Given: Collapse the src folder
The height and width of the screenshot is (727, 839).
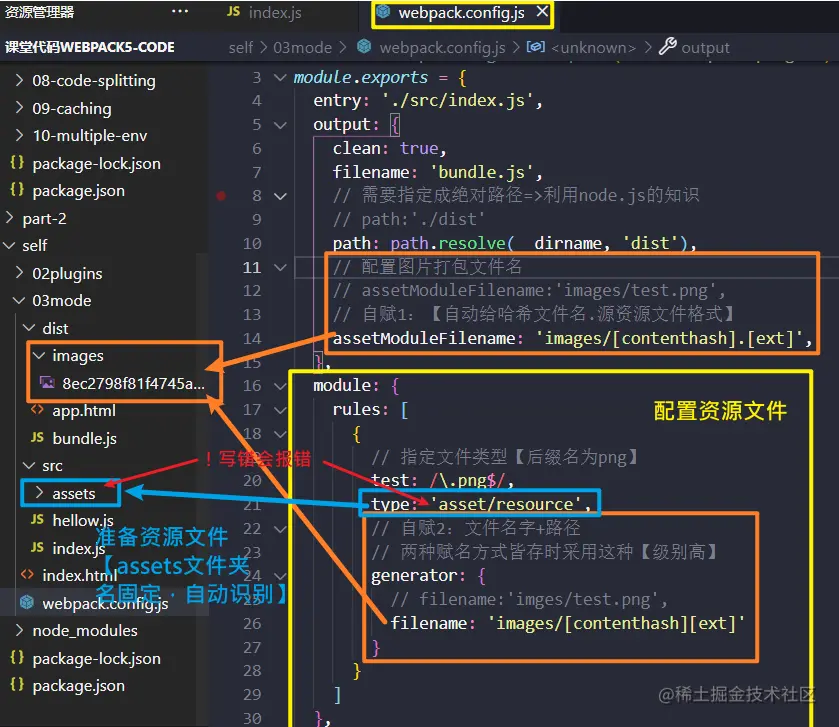Looking at the screenshot, I should tap(52, 466).
